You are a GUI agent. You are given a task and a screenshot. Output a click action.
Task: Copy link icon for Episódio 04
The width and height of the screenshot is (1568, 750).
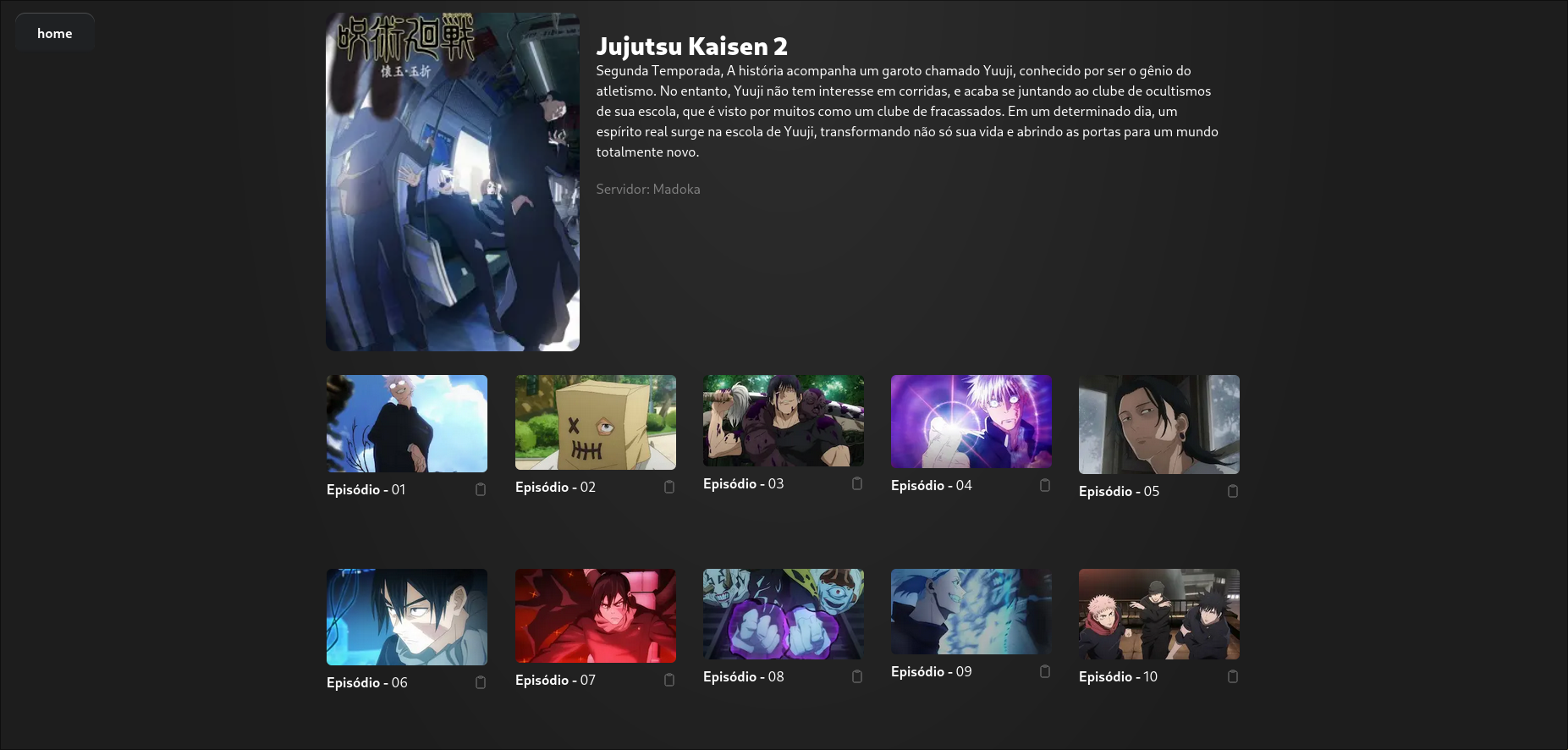1045,485
